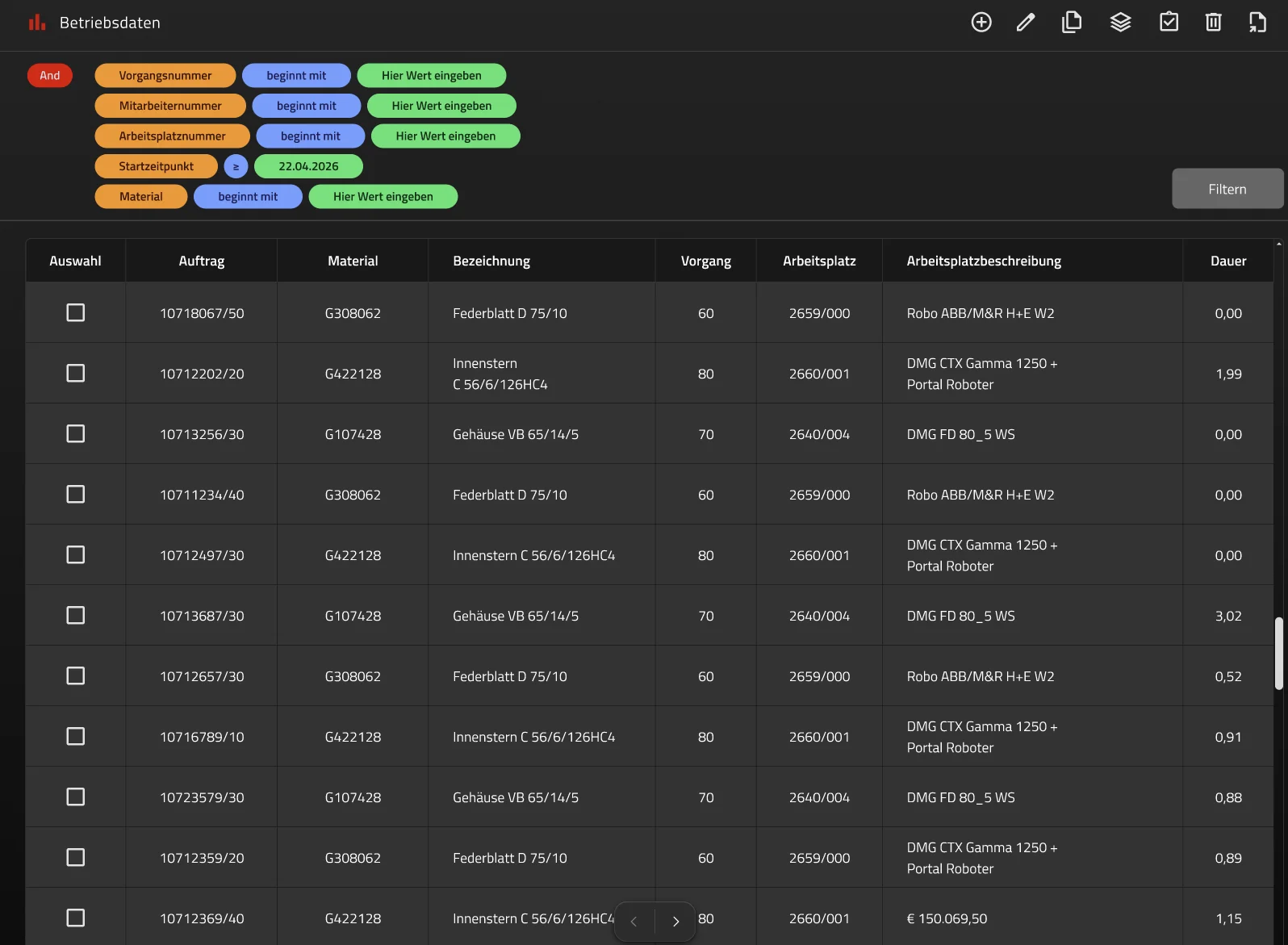Mark checkbox for order 10723579/30

click(76, 797)
